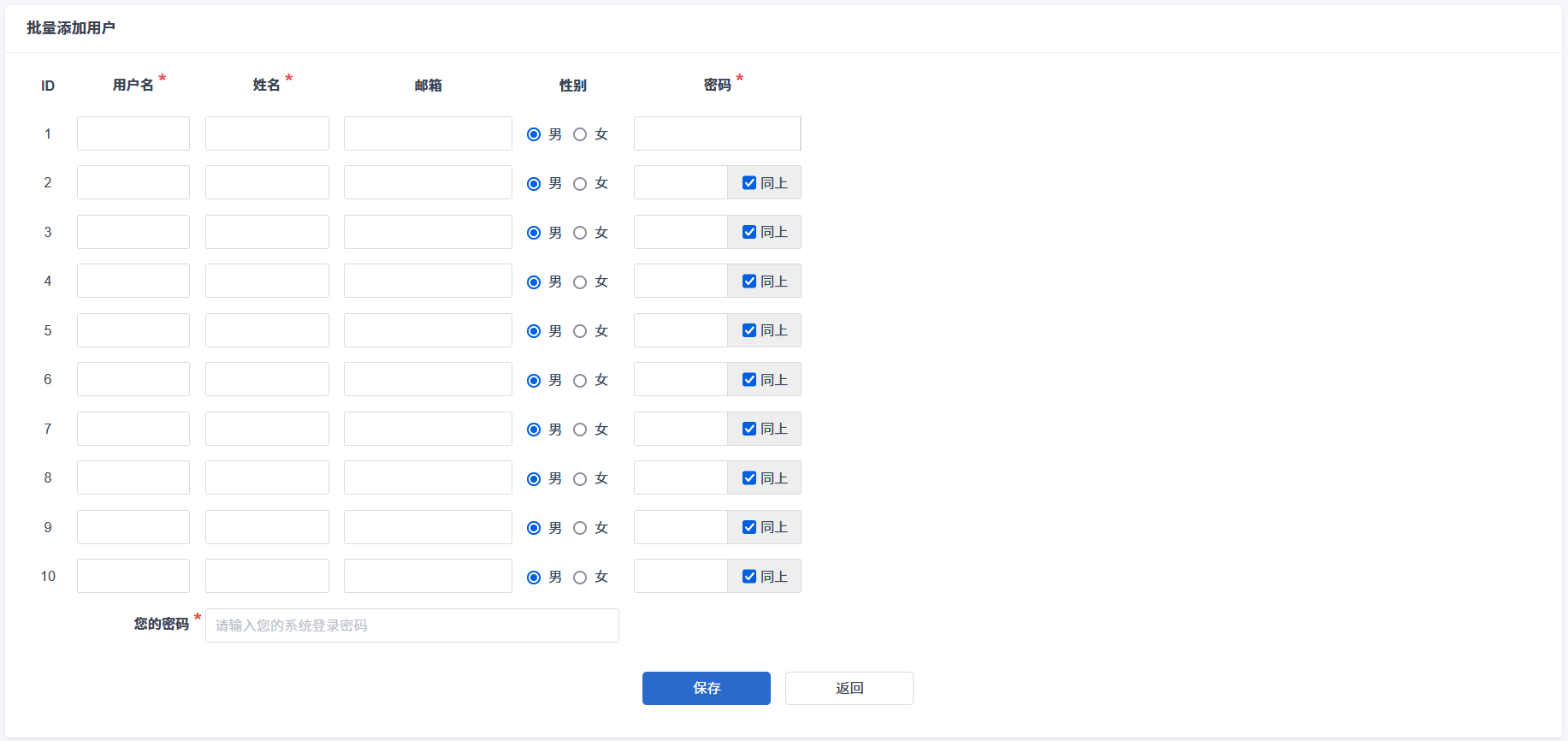
Task: Click the 用户名 input in row 8
Action: [x=133, y=477]
